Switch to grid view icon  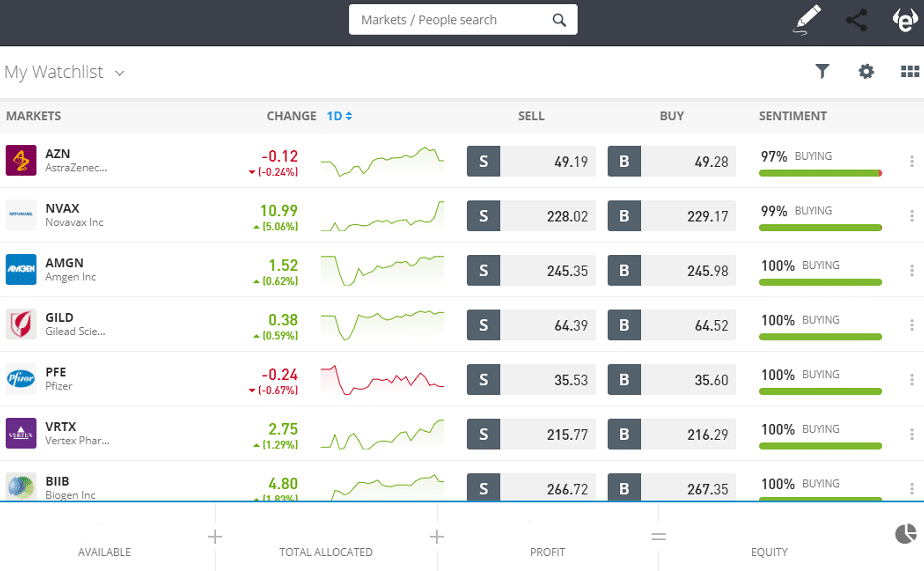(910, 71)
